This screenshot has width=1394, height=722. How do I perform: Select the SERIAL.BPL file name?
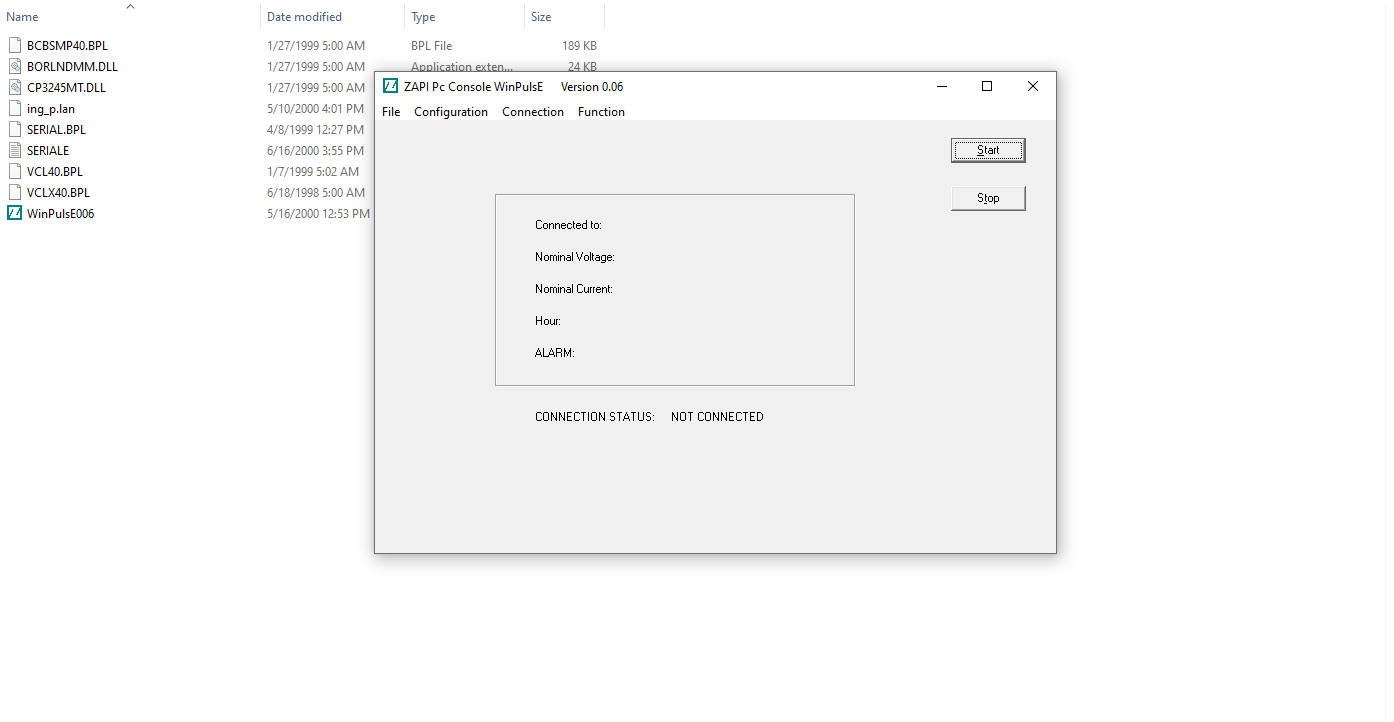click(x=55, y=129)
